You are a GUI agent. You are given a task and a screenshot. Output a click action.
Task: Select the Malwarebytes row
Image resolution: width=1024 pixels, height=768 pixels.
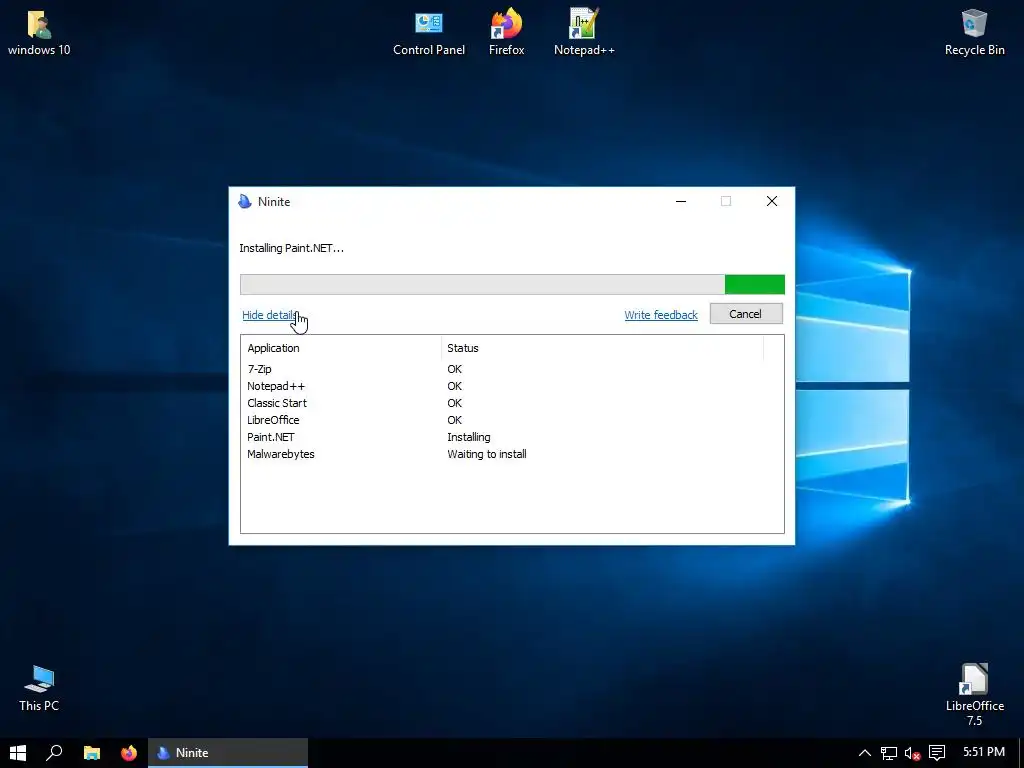coord(512,454)
